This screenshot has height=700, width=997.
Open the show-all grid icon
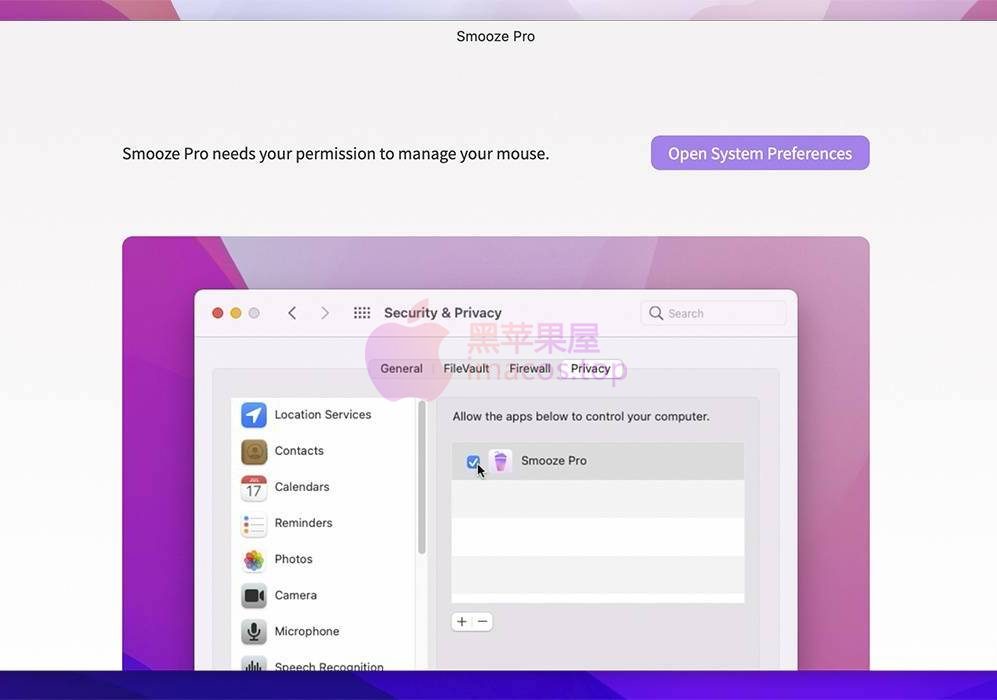point(362,313)
